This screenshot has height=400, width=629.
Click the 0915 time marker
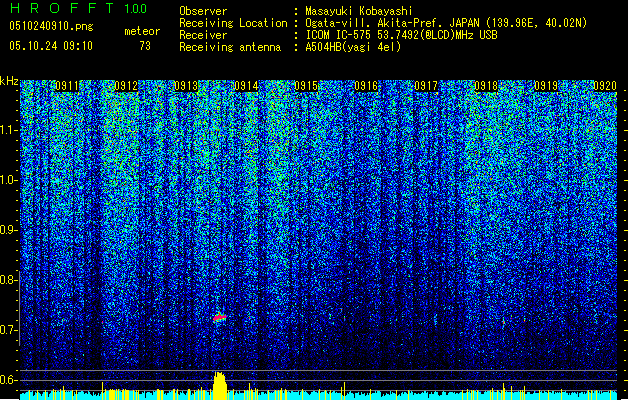pyautogui.click(x=306, y=86)
